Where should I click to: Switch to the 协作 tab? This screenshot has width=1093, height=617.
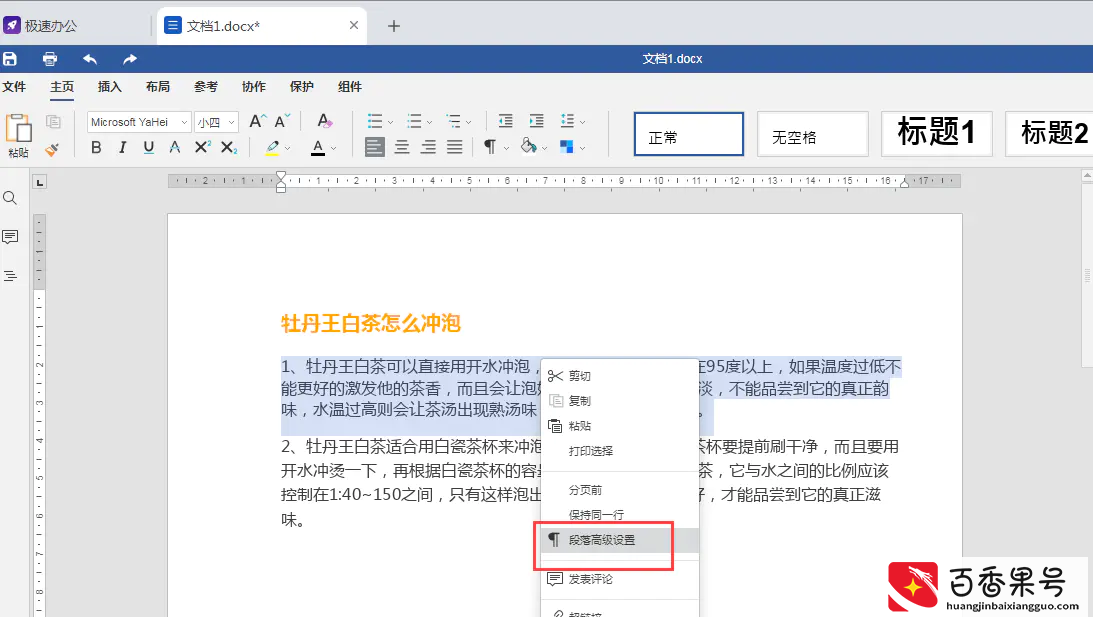tap(254, 86)
